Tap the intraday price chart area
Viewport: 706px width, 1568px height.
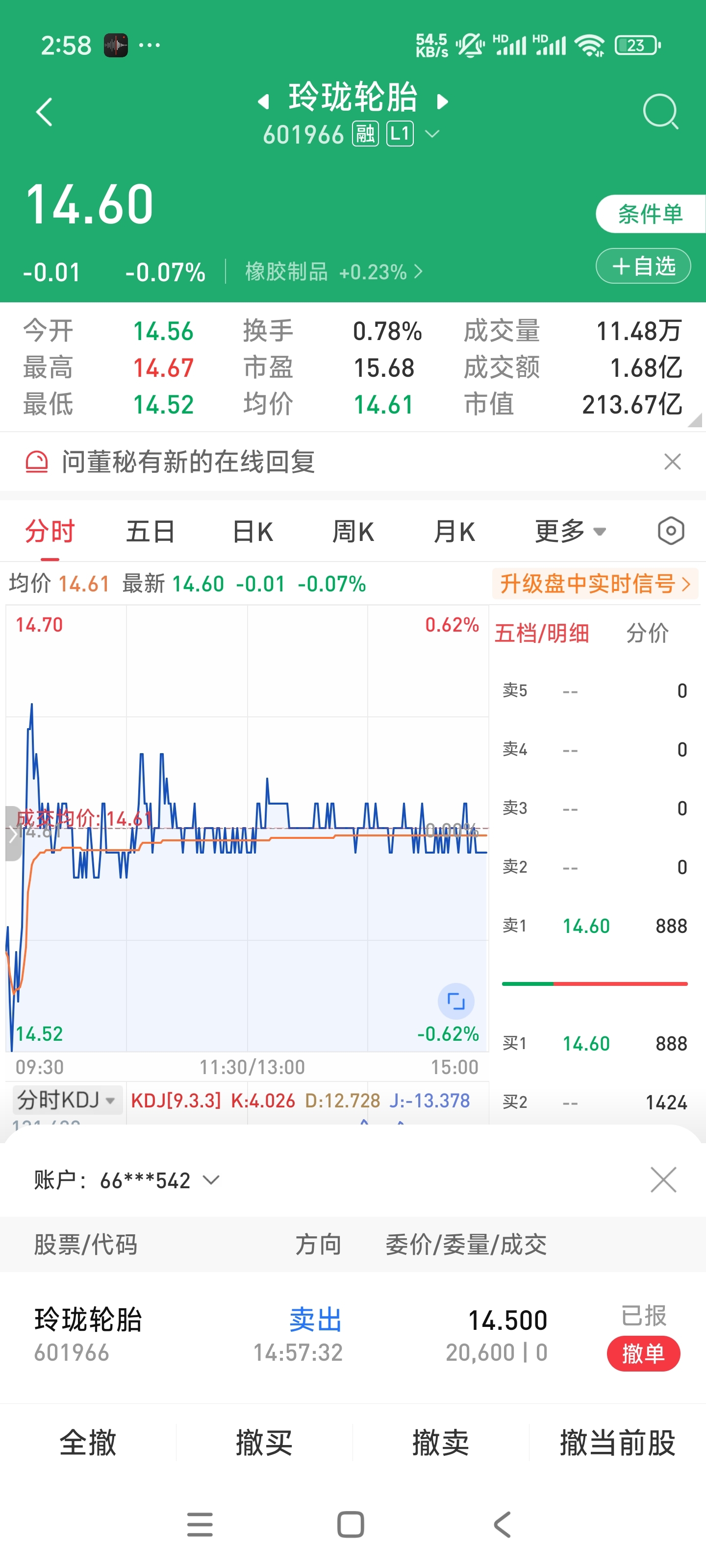[x=247, y=829]
